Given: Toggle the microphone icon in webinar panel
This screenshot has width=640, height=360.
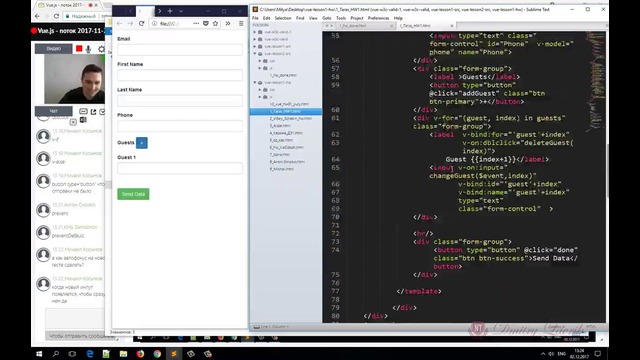Looking at the screenshot, I should [89, 49].
